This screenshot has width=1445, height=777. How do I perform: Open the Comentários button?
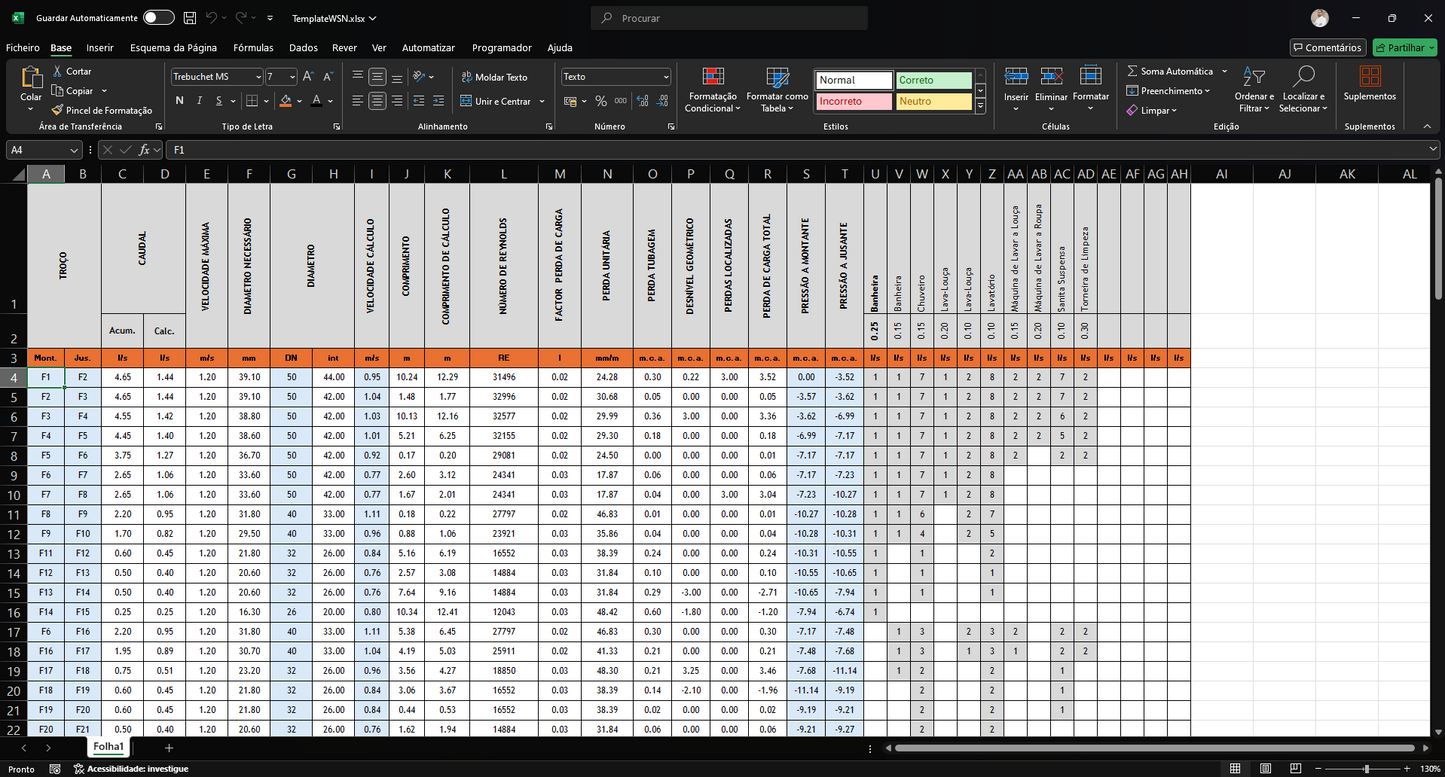click(x=1327, y=47)
